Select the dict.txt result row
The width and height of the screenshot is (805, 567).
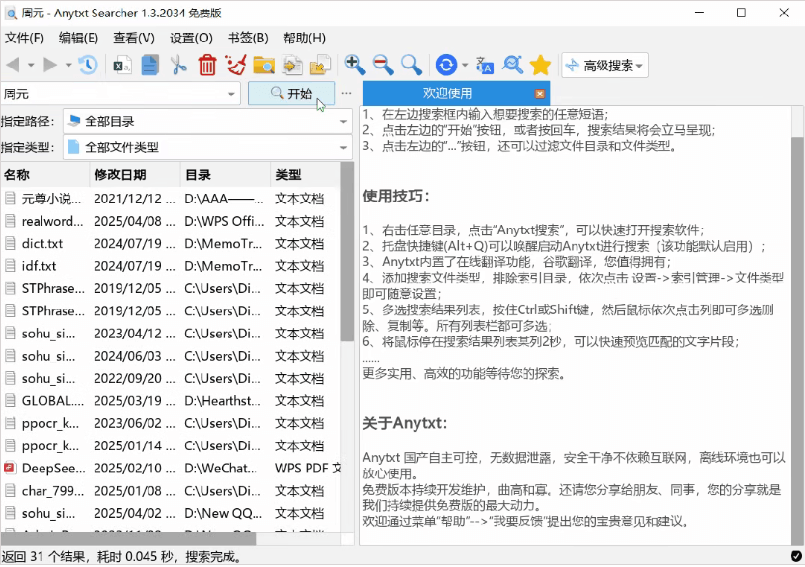point(170,243)
